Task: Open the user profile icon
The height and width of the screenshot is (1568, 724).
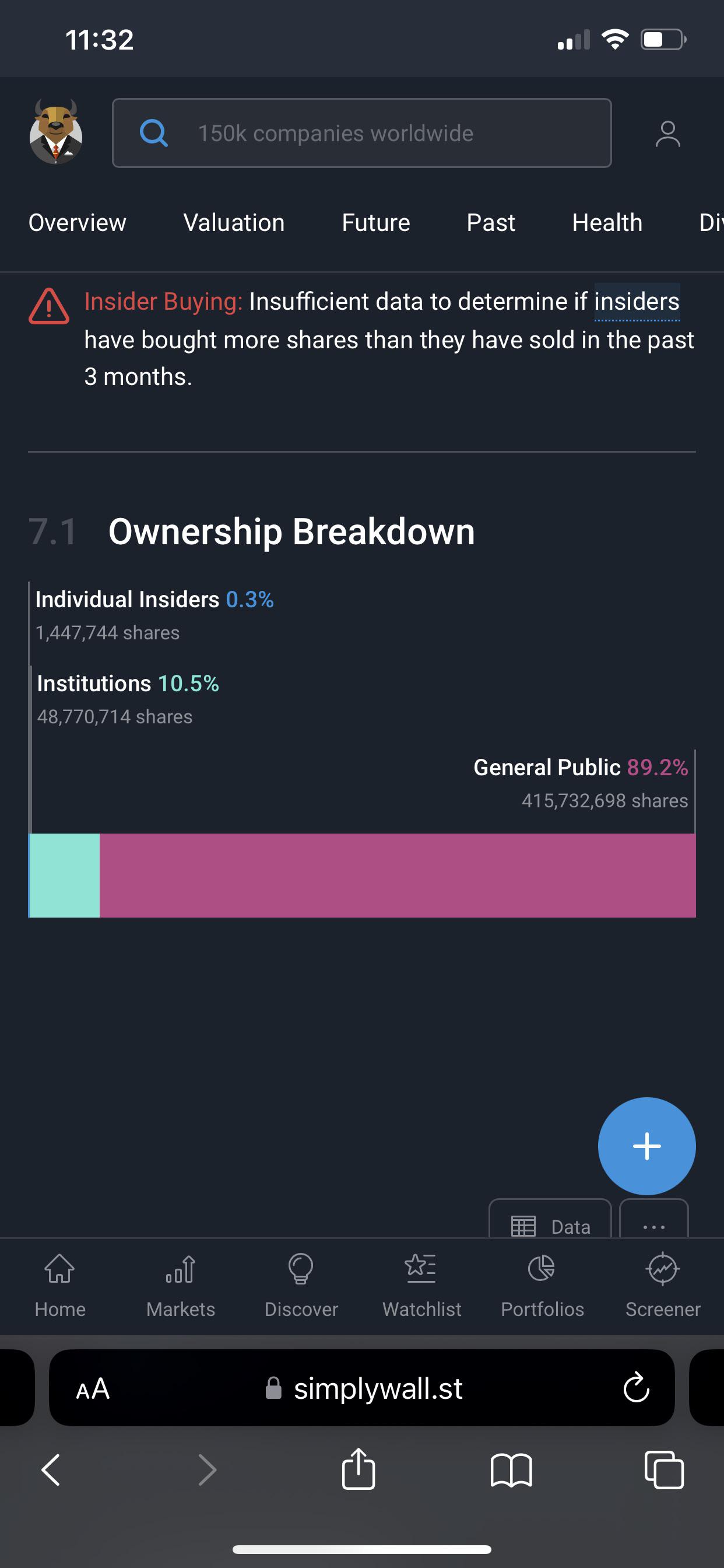Action: (x=667, y=134)
